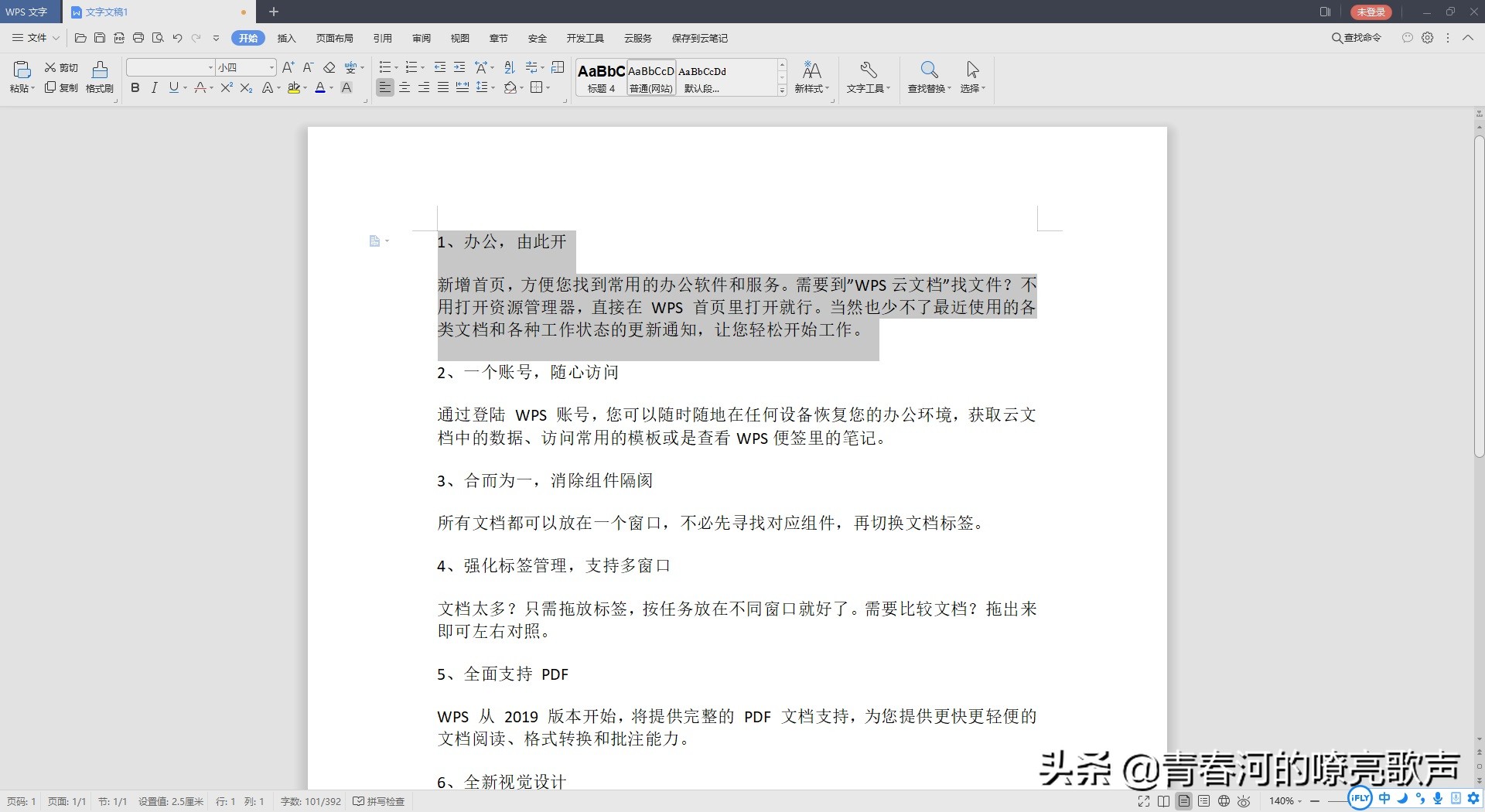The image size is (1485, 812).
Task: Click the text highlight color swatch
Action: tap(293, 87)
